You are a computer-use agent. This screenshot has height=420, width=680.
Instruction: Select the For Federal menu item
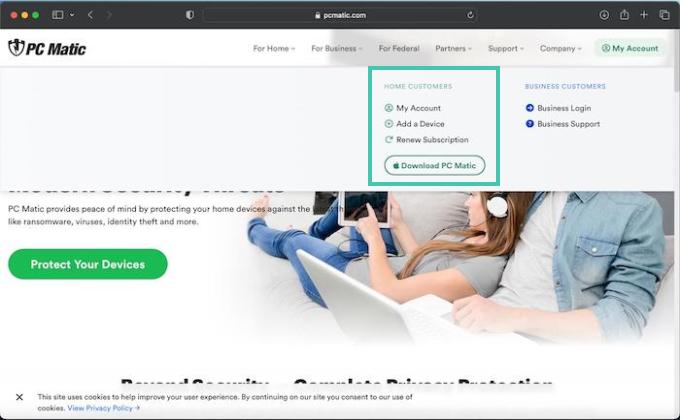click(x=399, y=48)
